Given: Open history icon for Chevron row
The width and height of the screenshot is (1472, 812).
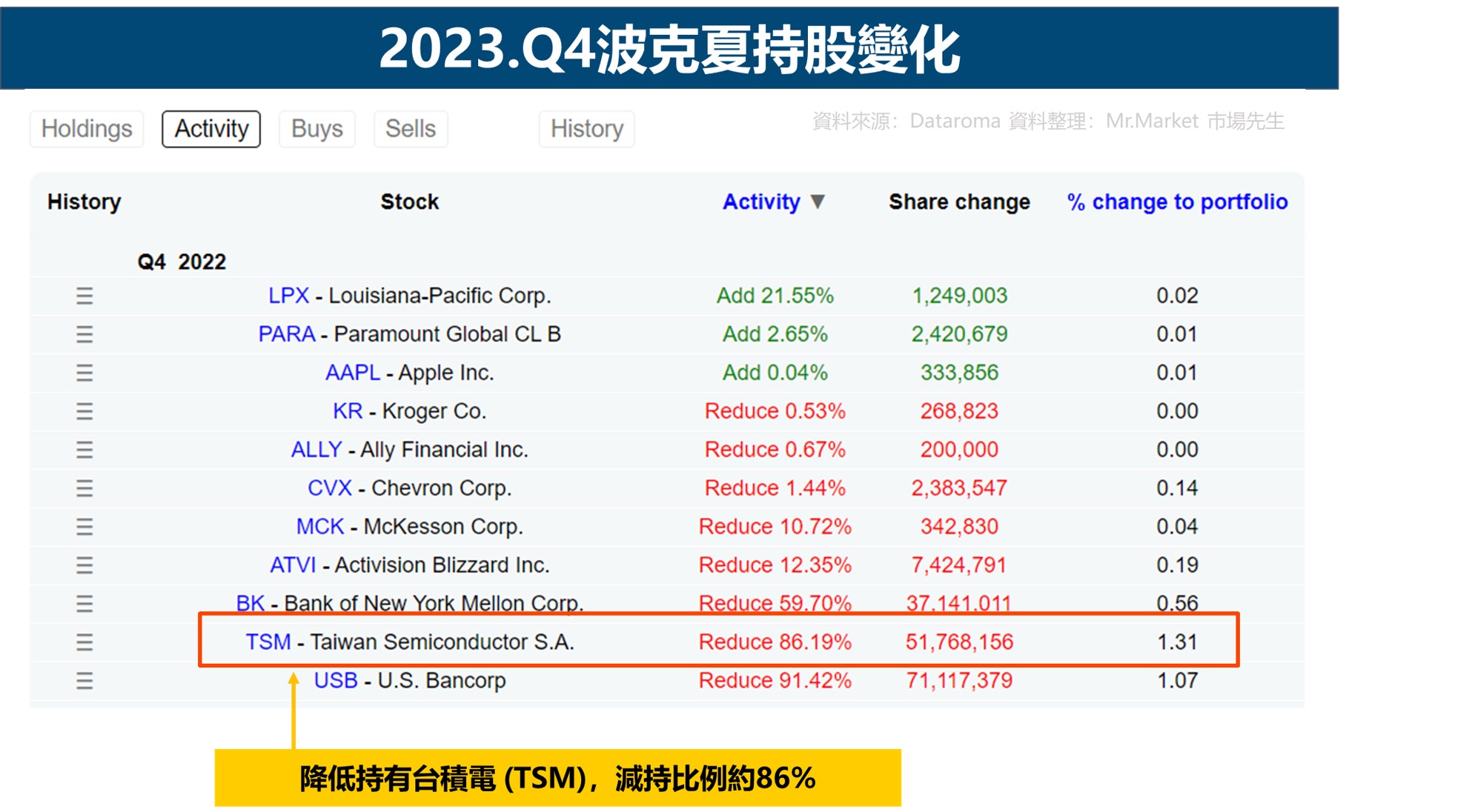Looking at the screenshot, I should coord(84,489).
